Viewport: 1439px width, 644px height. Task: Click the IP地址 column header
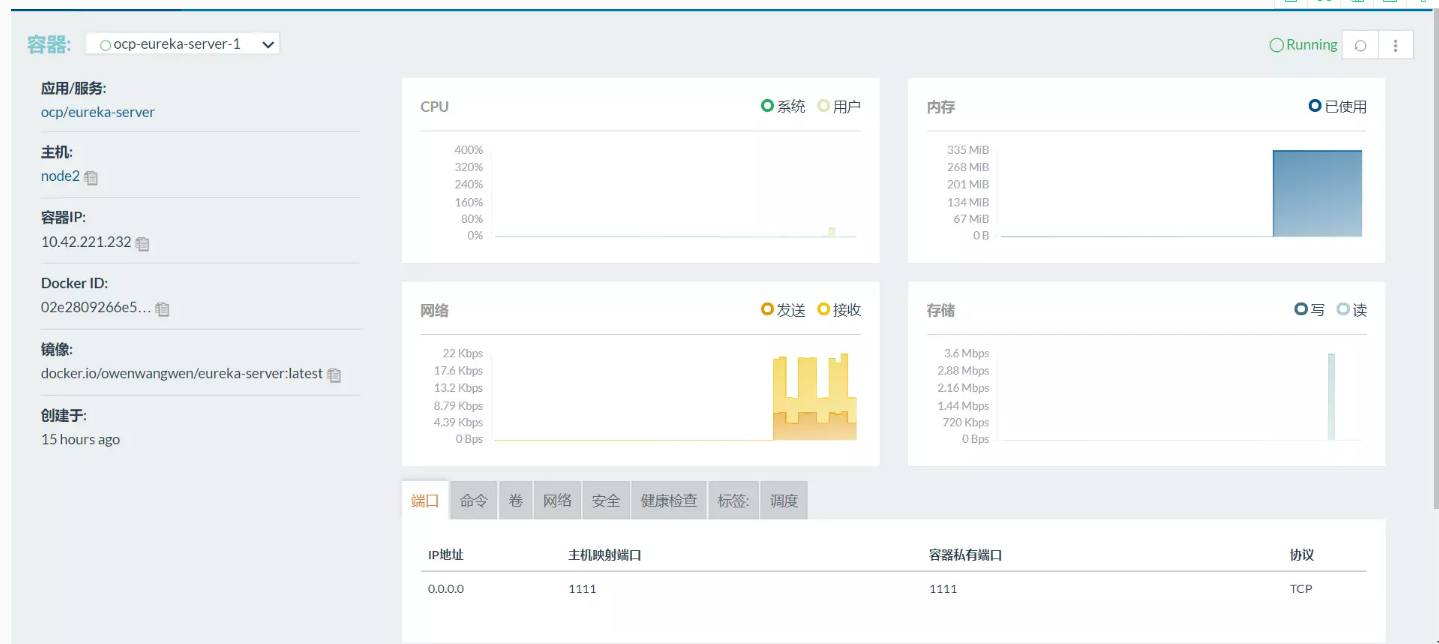point(446,555)
